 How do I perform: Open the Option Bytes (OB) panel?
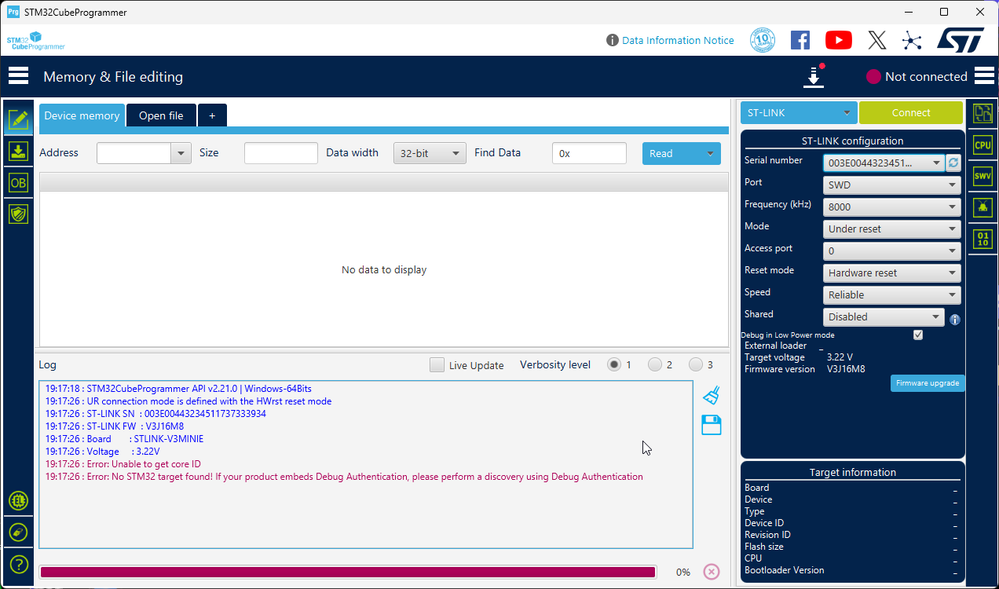18,183
